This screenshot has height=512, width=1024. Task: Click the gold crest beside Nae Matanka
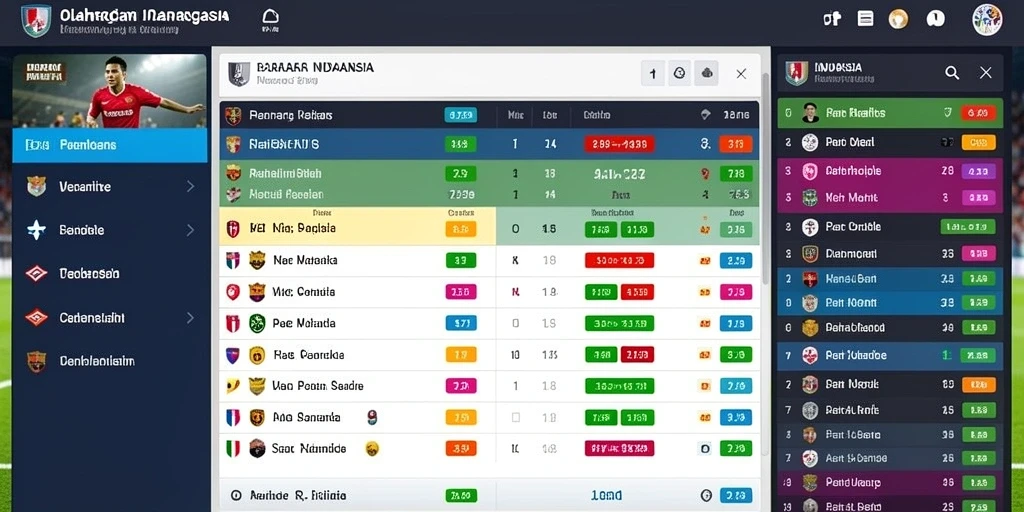(257, 261)
